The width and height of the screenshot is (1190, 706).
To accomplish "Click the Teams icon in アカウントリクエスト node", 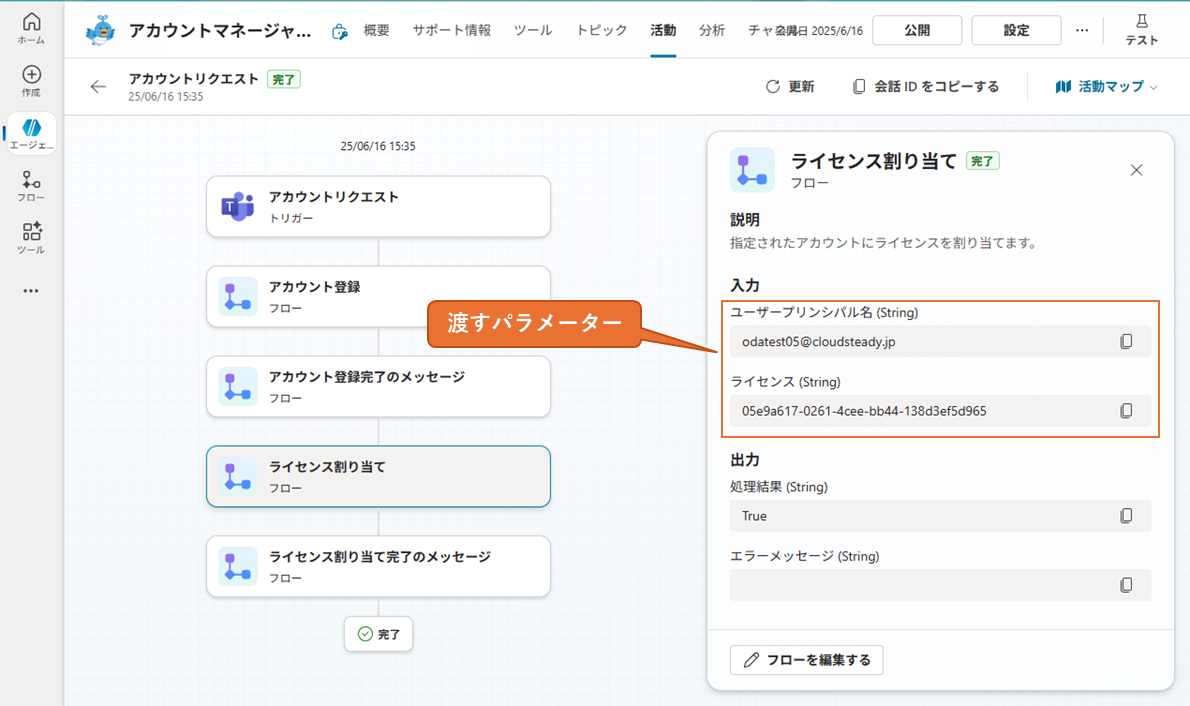I will (238, 206).
